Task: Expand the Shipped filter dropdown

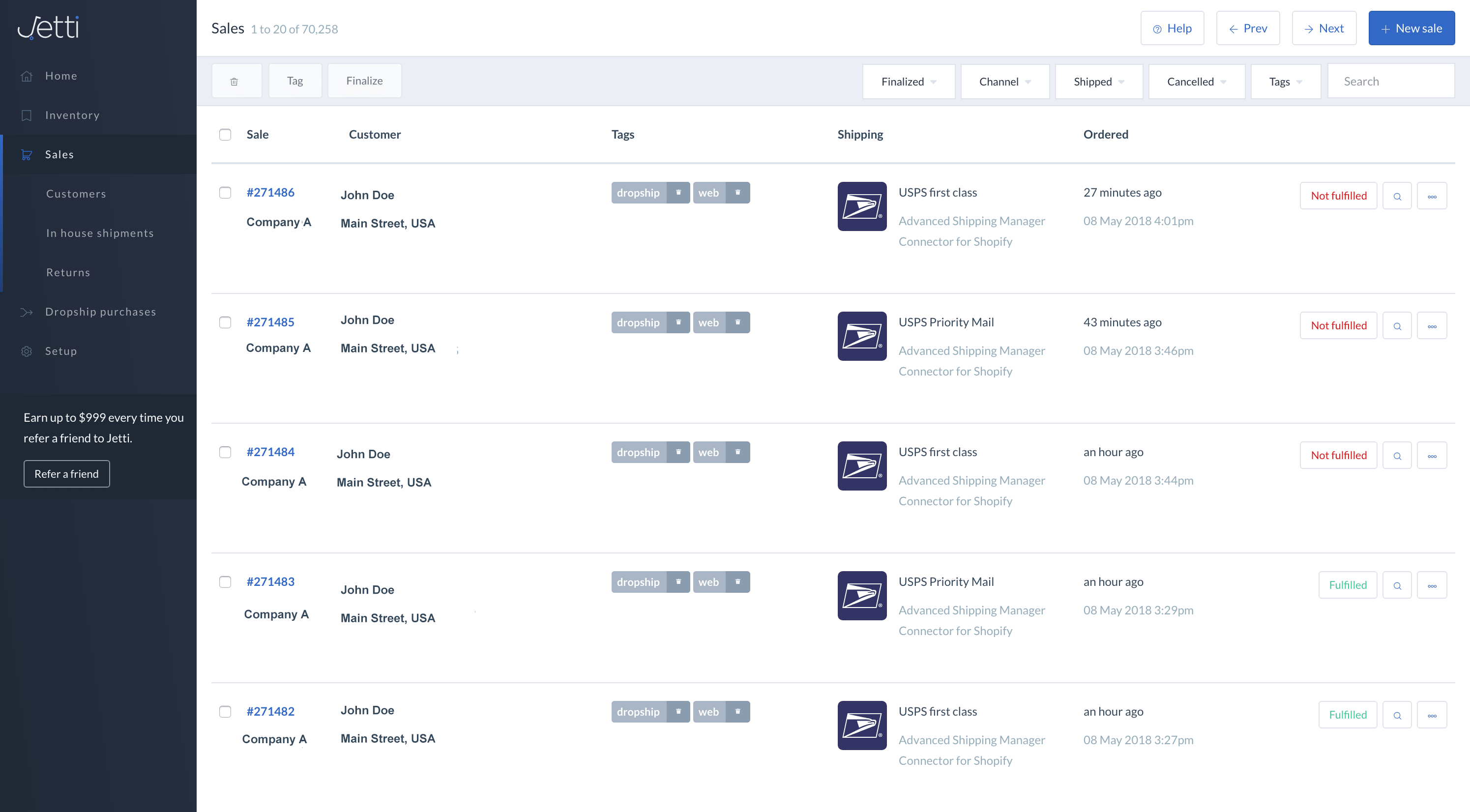Action: [1098, 82]
